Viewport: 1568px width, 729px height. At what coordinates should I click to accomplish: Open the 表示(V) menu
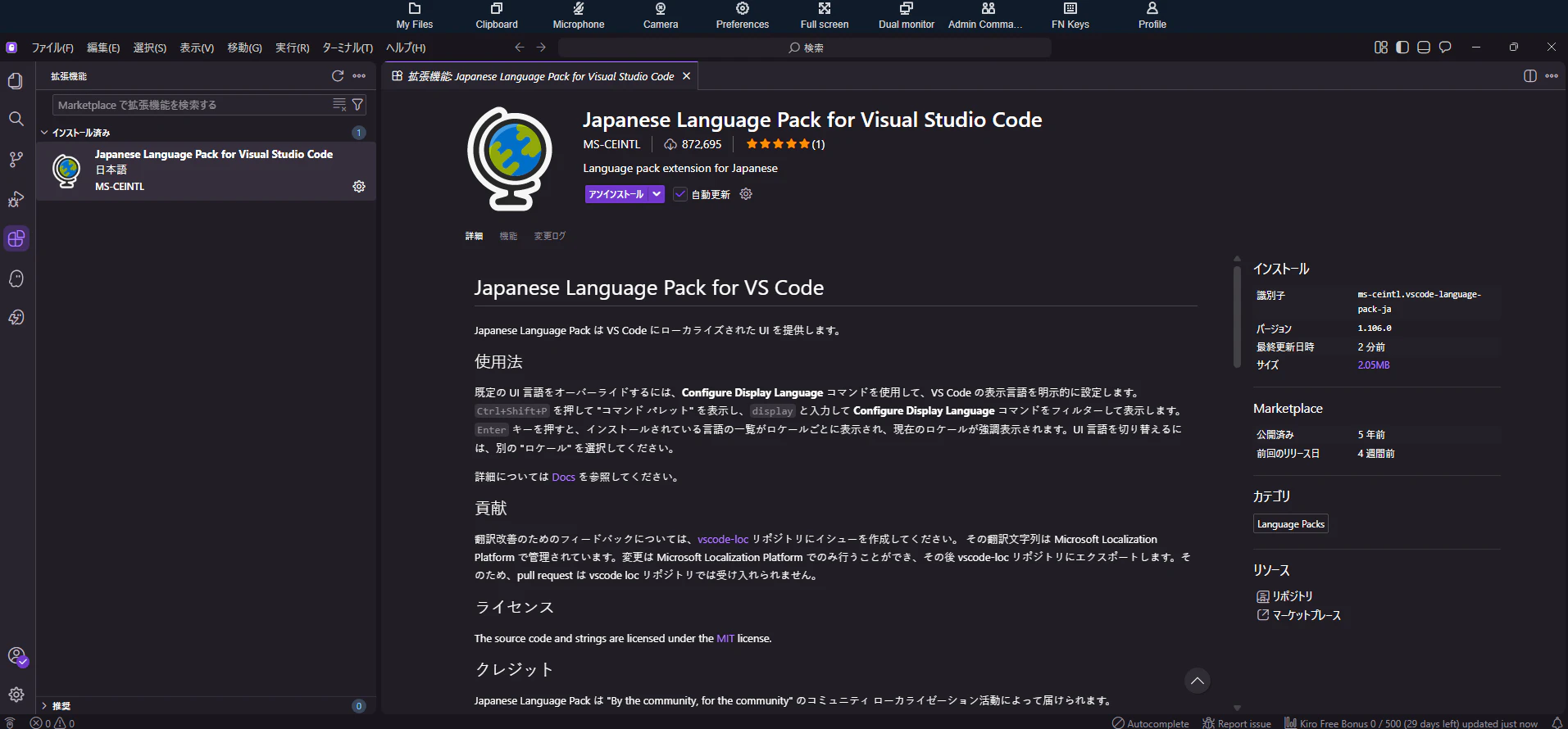pyautogui.click(x=197, y=48)
